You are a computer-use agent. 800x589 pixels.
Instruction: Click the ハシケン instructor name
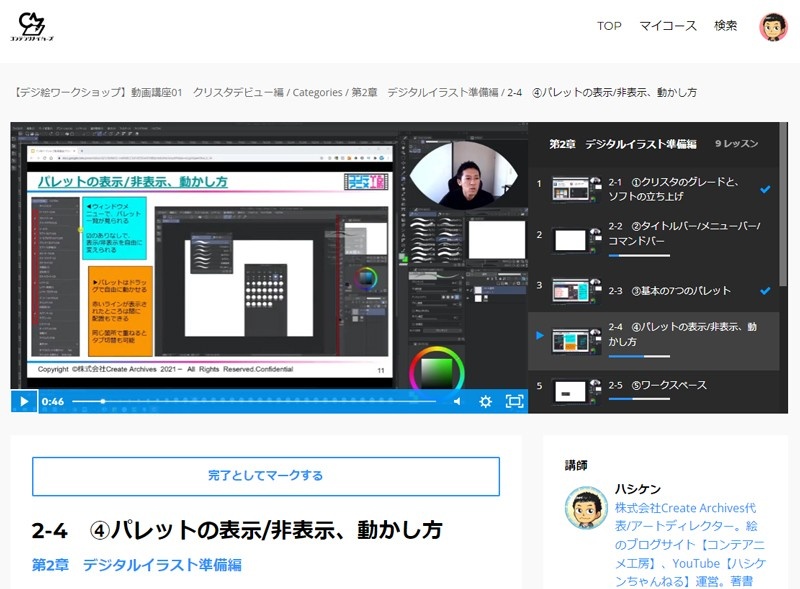pos(638,488)
